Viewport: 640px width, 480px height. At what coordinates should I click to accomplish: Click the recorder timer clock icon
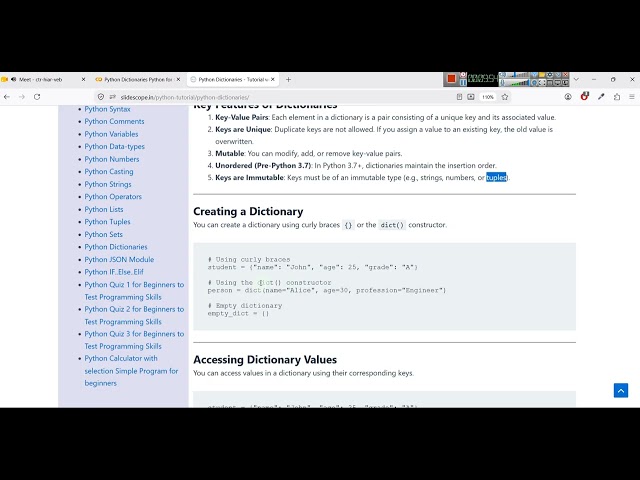(x=463, y=75)
